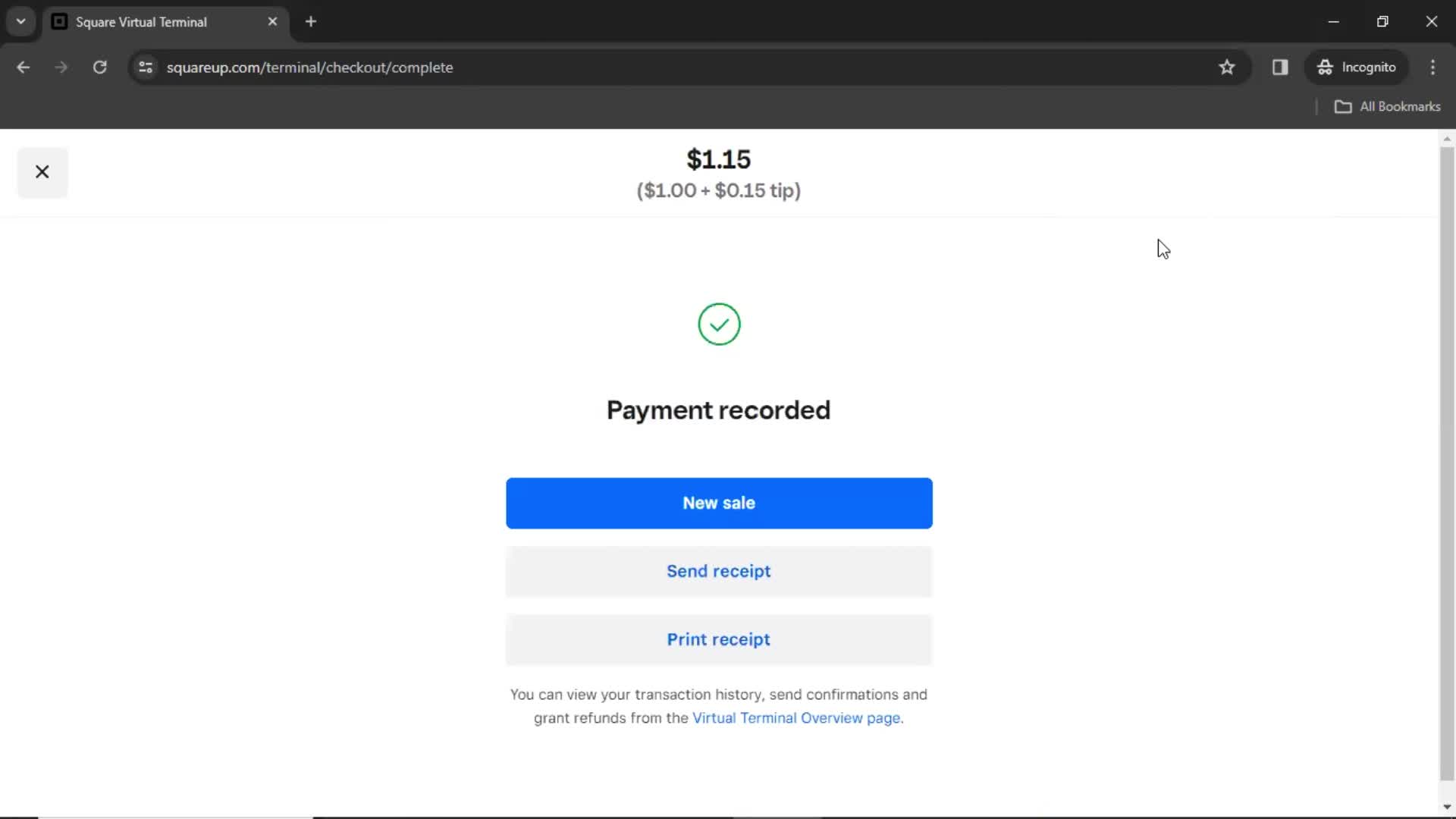Screen dimensions: 1456x819
Task: Close the Square Virtual Terminal tab
Action: 272,22
